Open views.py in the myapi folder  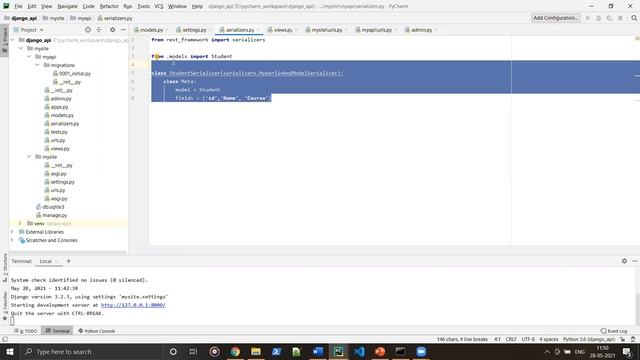(60, 149)
